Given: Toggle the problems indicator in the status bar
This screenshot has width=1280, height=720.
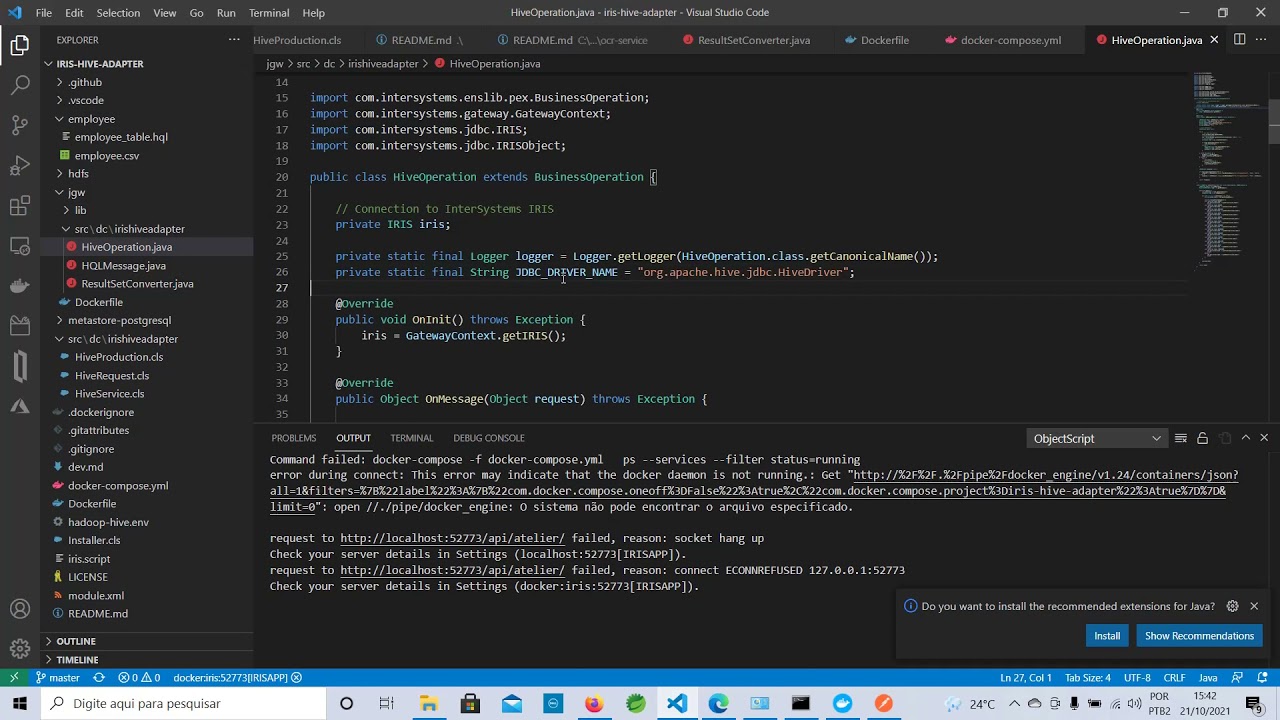Looking at the screenshot, I should click(139, 678).
